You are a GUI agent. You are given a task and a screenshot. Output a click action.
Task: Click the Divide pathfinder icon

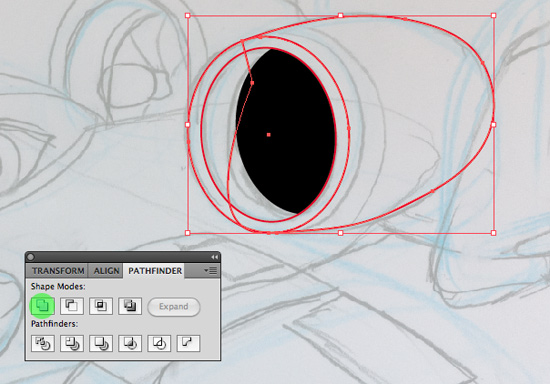tap(42, 343)
